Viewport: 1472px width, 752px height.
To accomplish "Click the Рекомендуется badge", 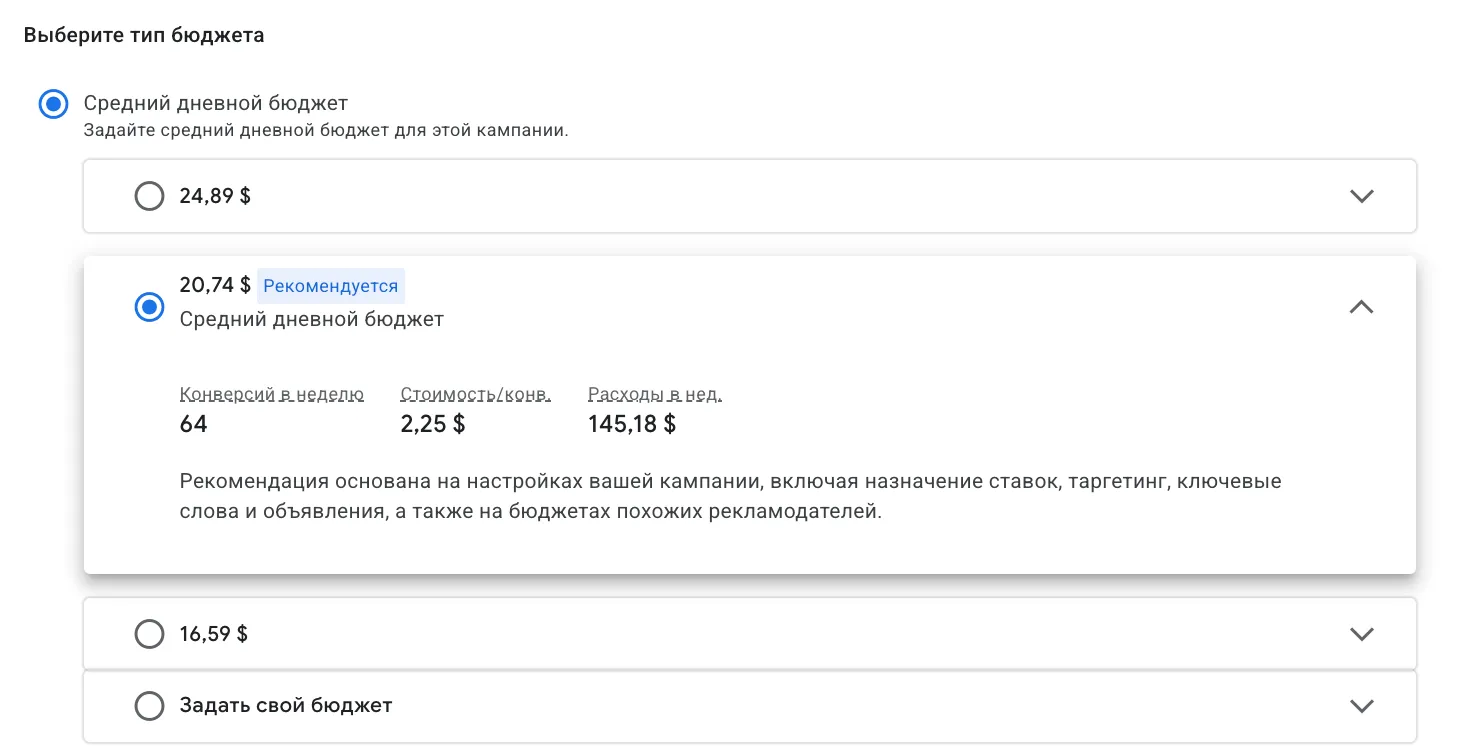I will pyautogui.click(x=331, y=286).
